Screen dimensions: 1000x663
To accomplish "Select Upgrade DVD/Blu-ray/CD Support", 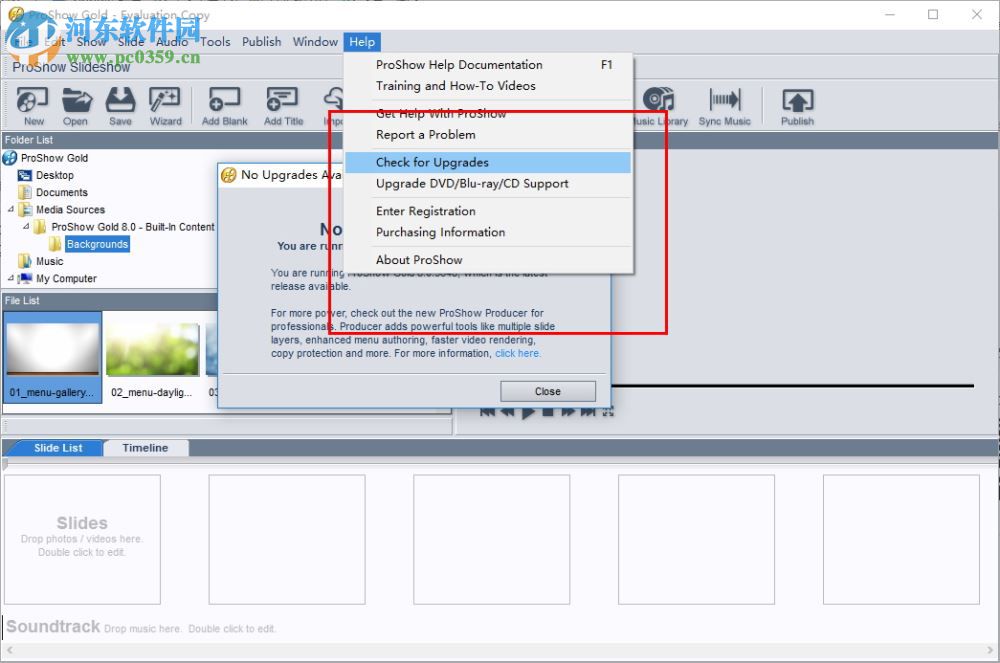I will click(x=489, y=184).
